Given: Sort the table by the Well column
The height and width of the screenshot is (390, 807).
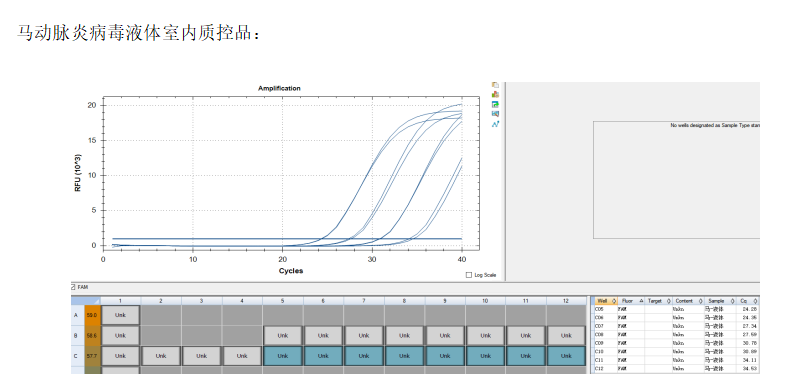Looking at the screenshot, I should 606,300.
